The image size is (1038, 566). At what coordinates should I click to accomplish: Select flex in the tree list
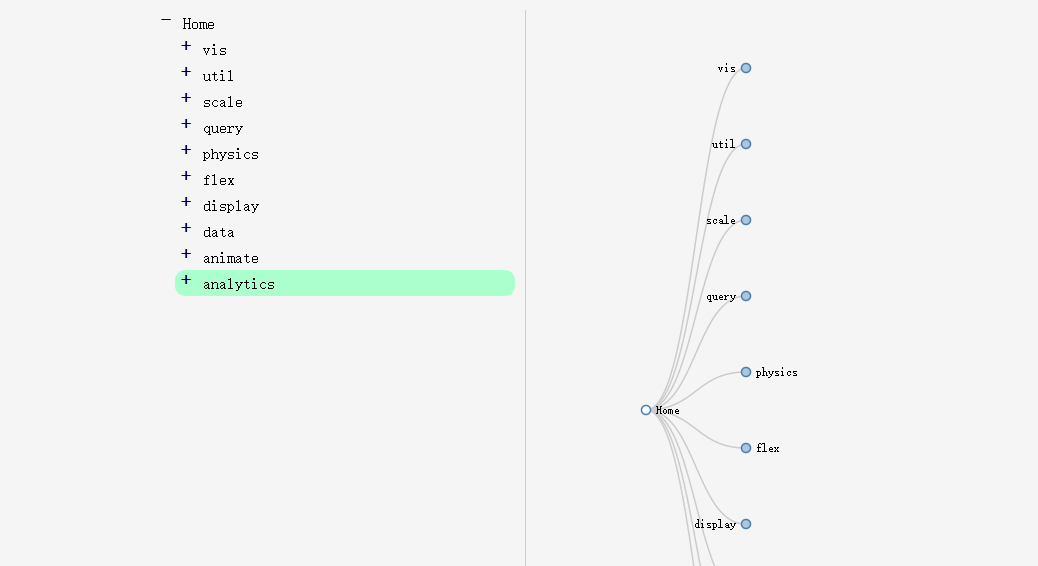click(218, 180)
